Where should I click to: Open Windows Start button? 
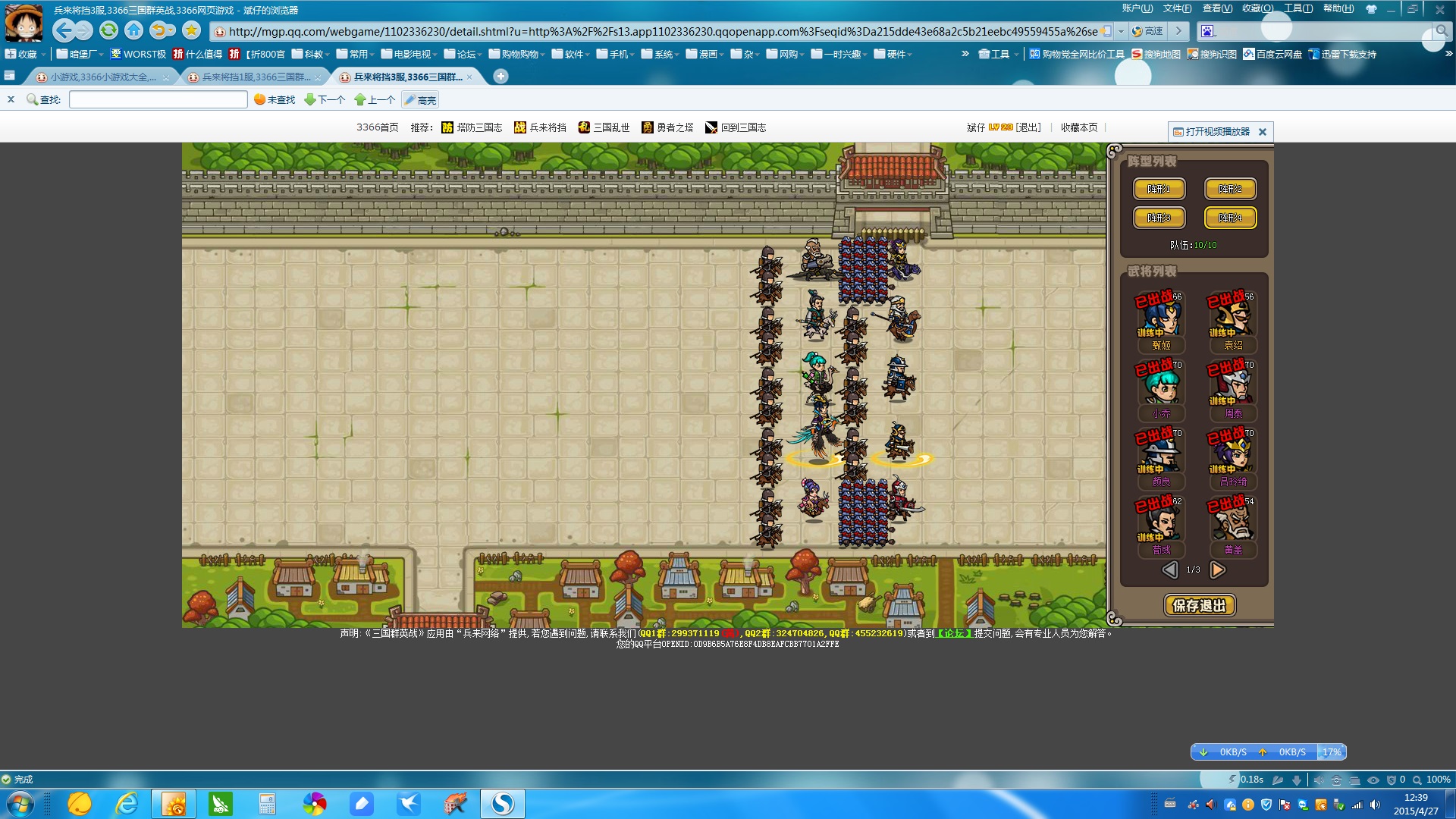(x=20, y=804)
